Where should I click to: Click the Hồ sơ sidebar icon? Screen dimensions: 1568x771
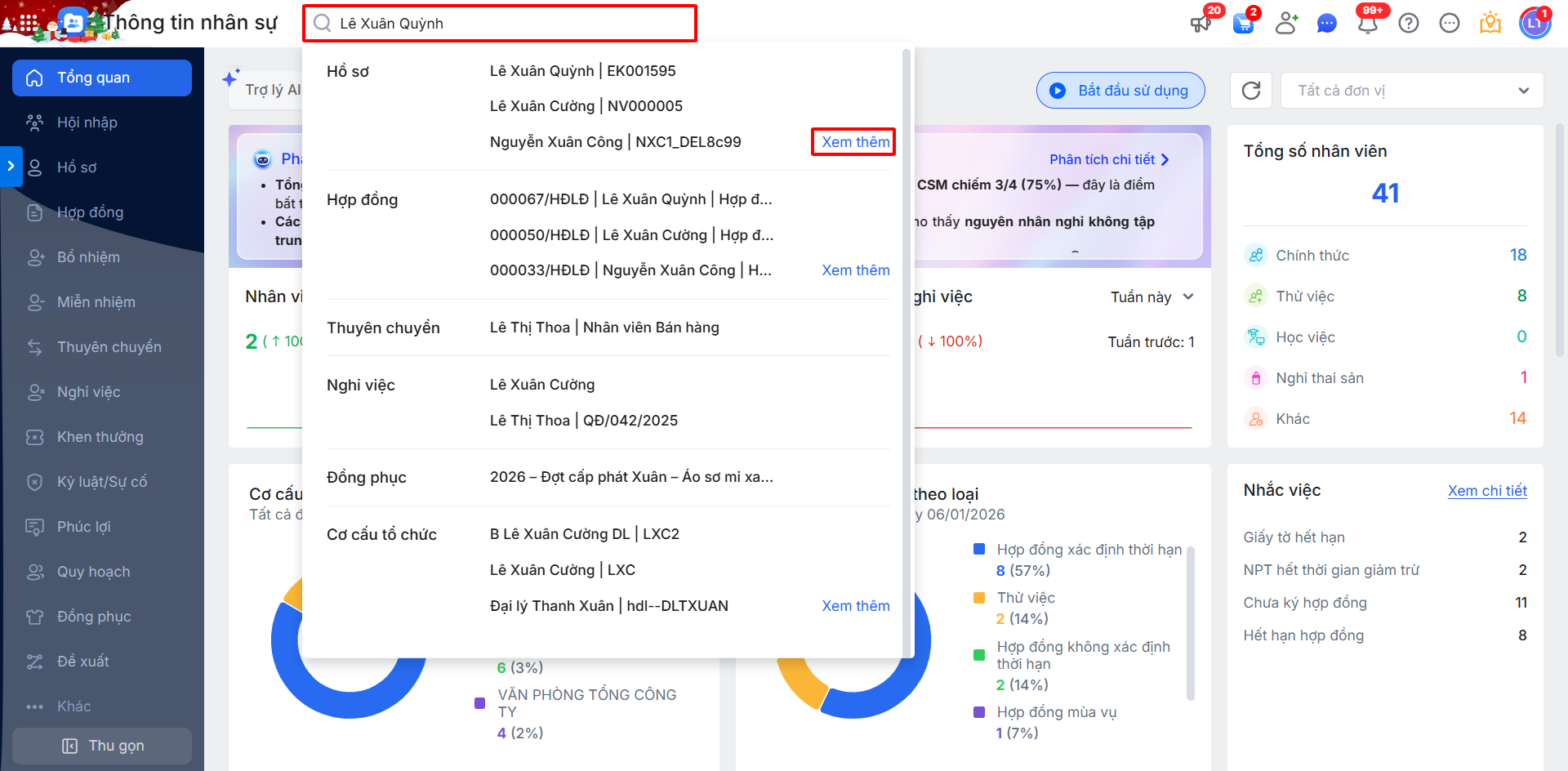point(35,167)
